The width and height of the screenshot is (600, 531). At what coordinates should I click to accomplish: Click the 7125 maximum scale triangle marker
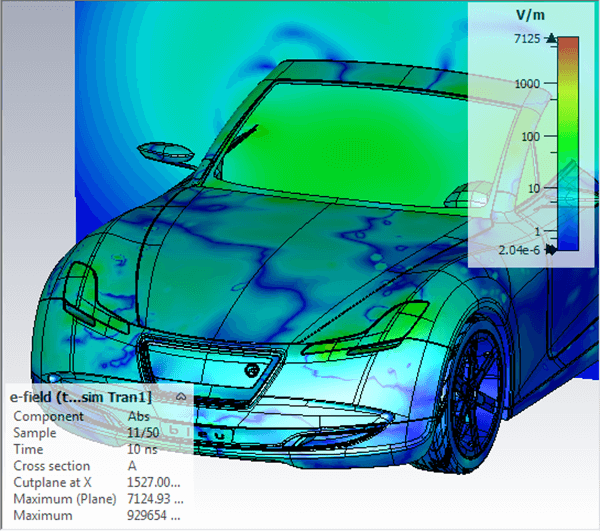[x=549, y=38]
